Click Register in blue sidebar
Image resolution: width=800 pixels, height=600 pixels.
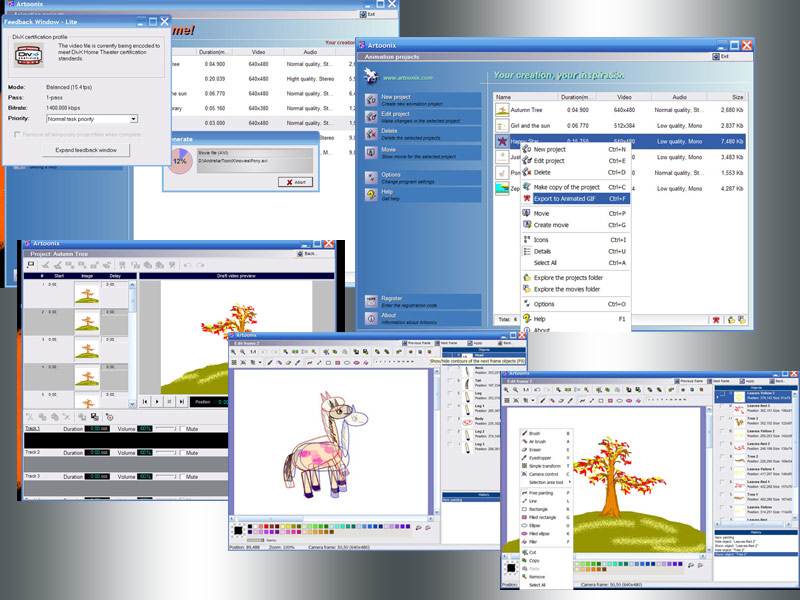tap(423, 301)
